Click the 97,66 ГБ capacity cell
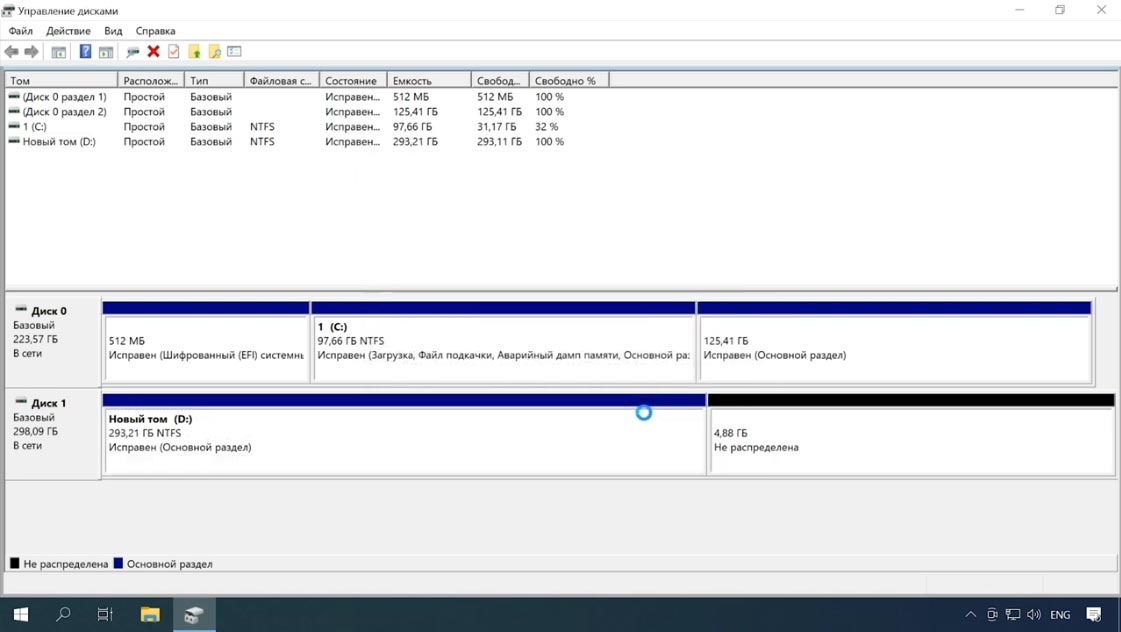The width and height of the screenshot is (1121, 632). [413, 127]
